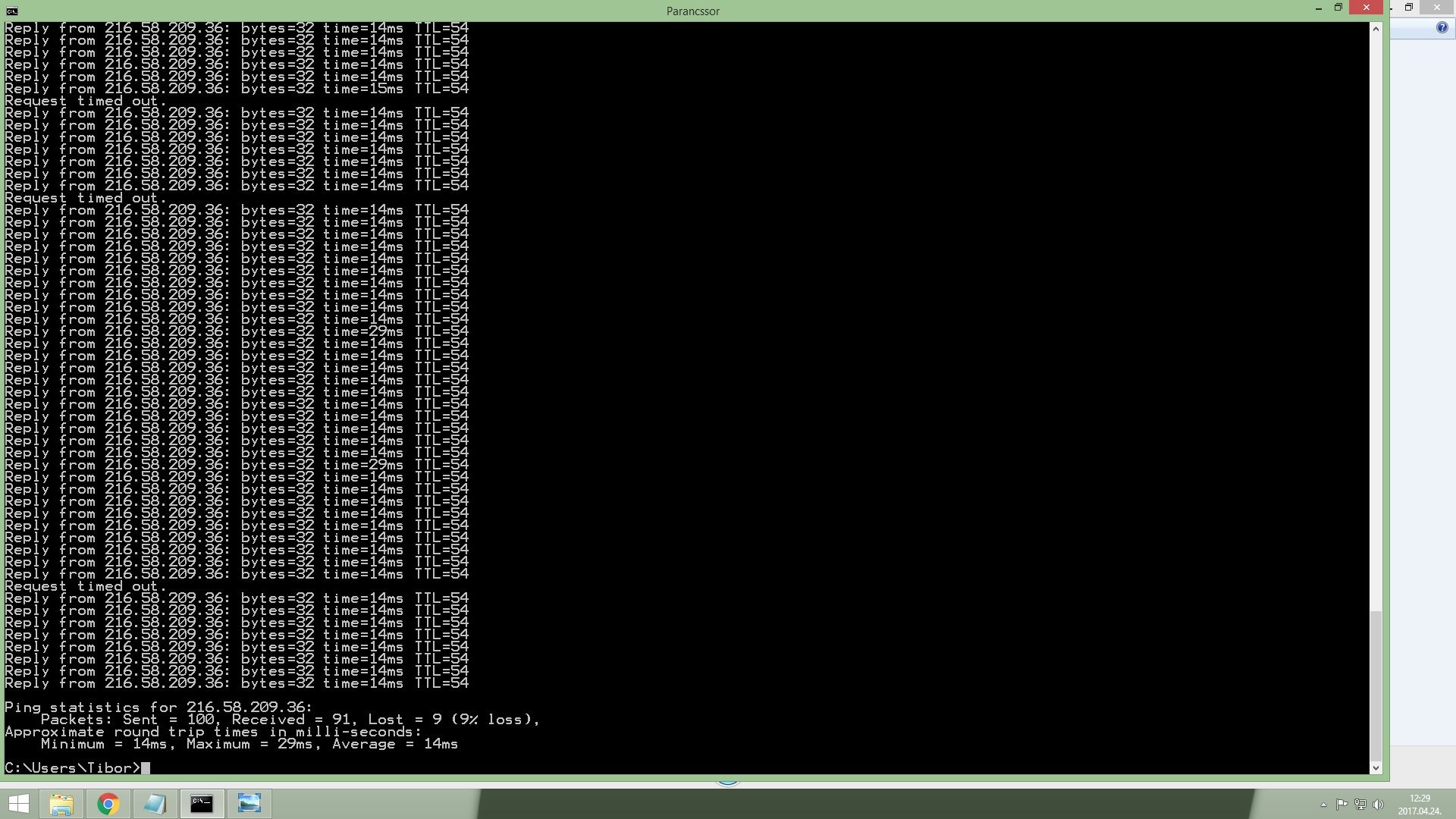Image resolution: width=1456 pixels, height=819 pixels.
Task: Click the Windows Start button
Action: (19, 803)
